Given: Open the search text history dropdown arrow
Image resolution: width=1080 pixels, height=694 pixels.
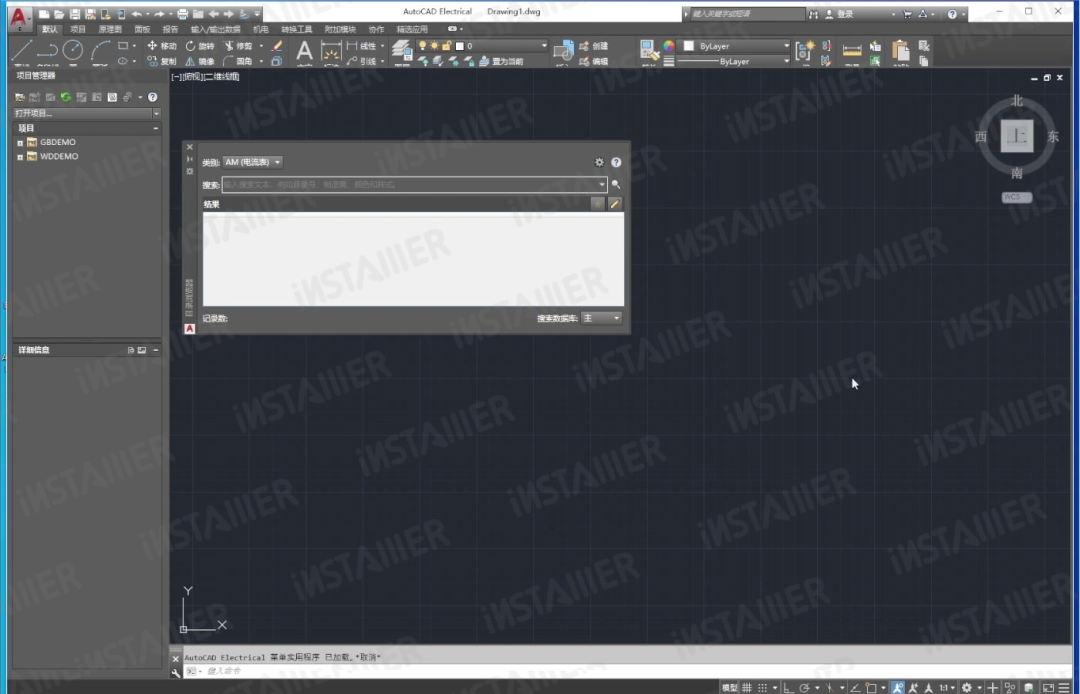Looking at the screenshot, I should (602, 185).
